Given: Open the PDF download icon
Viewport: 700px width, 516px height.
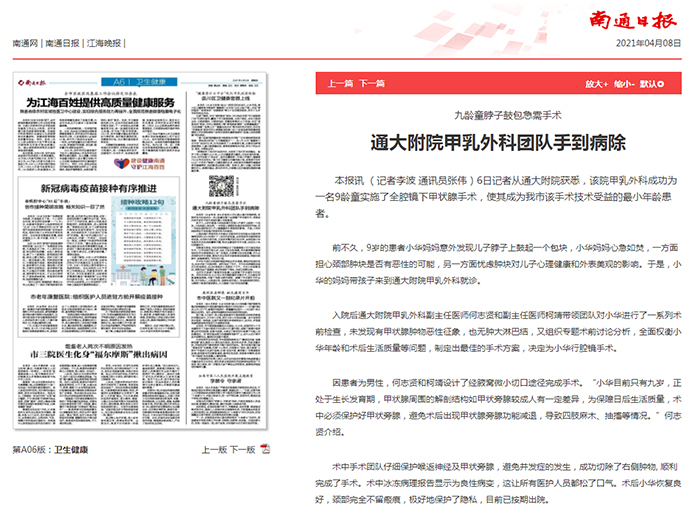Looking at the screenshot, I should pyautogui.click(x=266, y=449).
